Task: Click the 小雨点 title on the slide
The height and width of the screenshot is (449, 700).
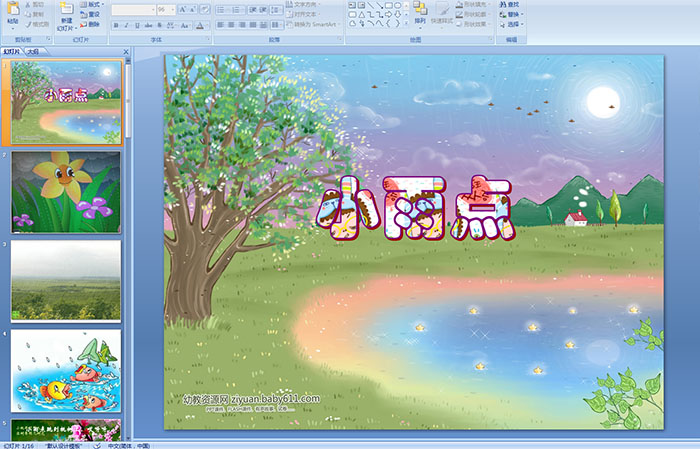Action: (x=415, y=208)
